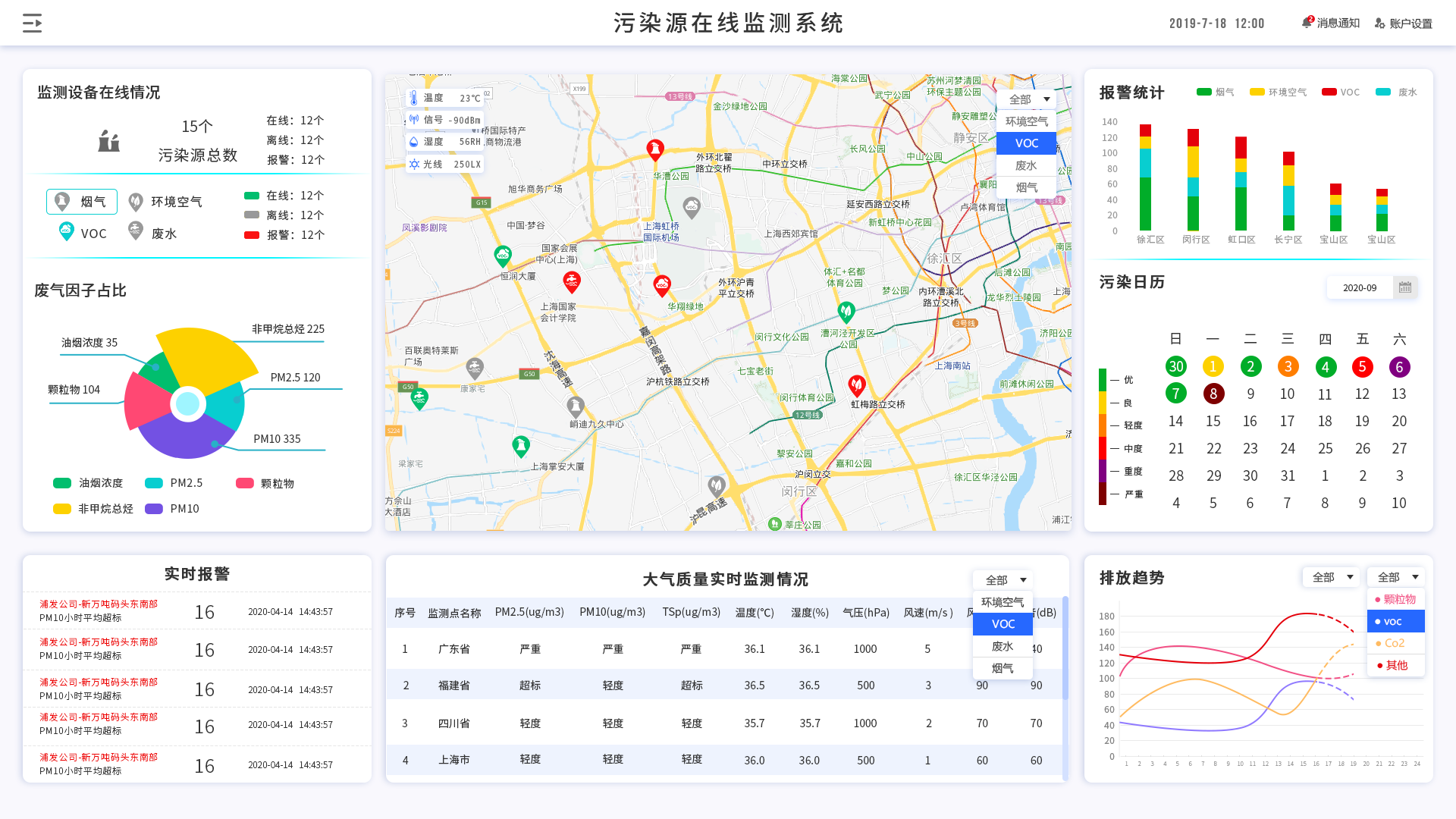Choose Co2 in emission trend dropdown list

[1395, 643]
